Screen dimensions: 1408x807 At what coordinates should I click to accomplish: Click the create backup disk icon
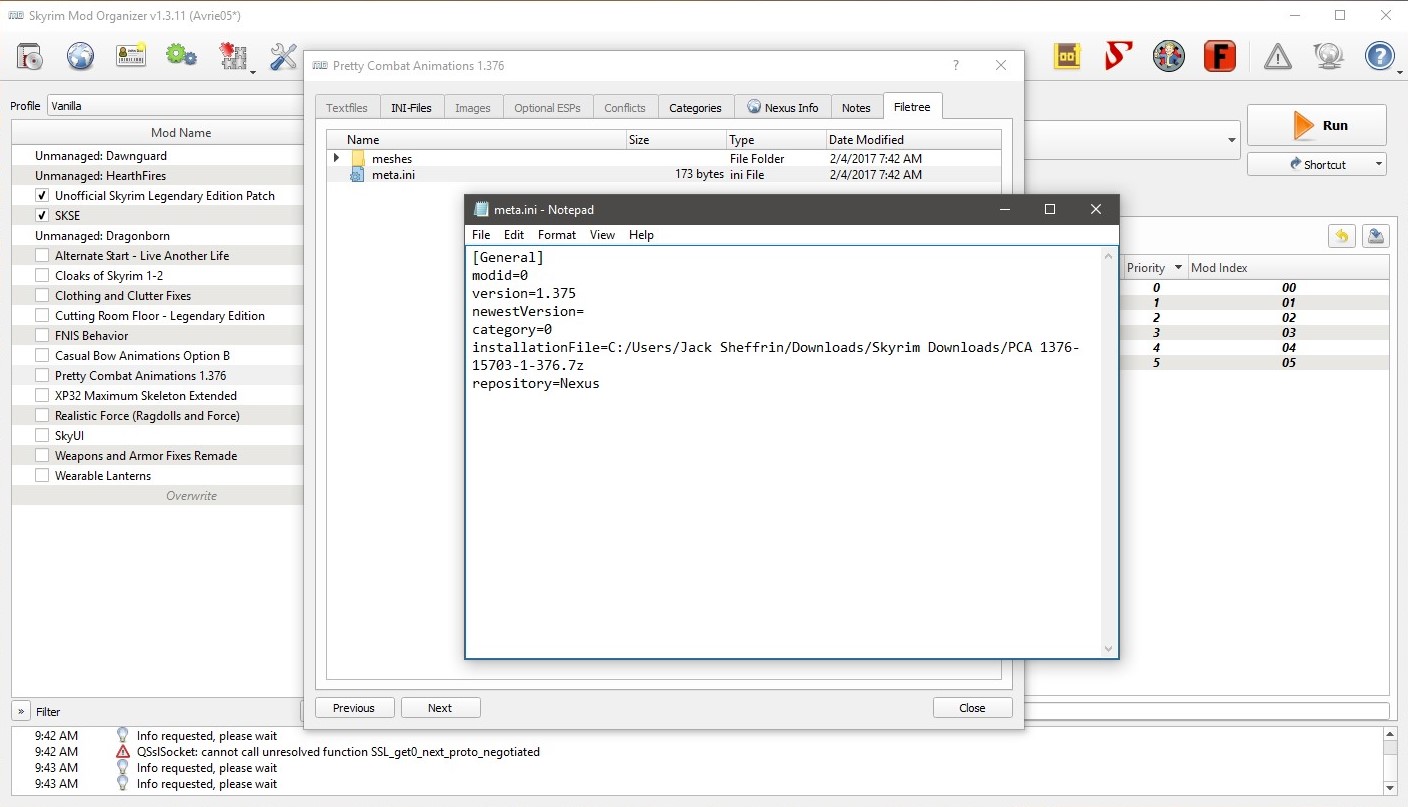[x=1375, y=236]
